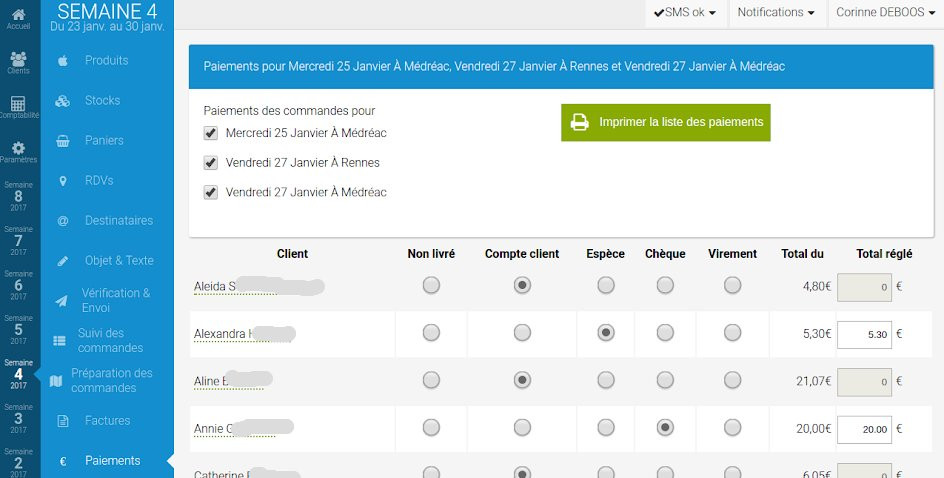Uncheck Vendredi 27 Janvier À Rennes
The height and width of the screenshot is (478, 944).
[210, 163]
